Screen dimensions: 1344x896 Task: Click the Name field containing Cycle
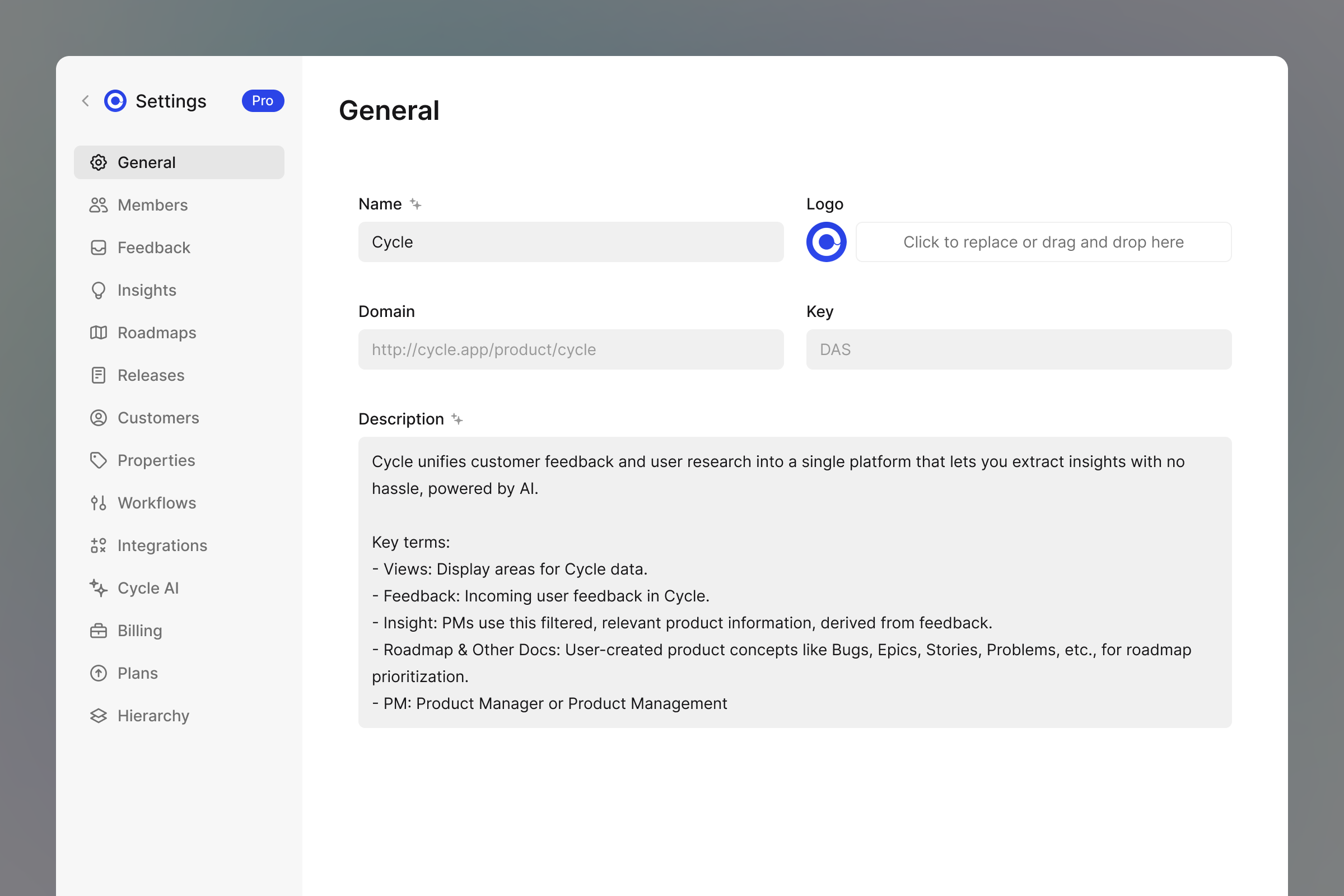click(x=571, y=242)
